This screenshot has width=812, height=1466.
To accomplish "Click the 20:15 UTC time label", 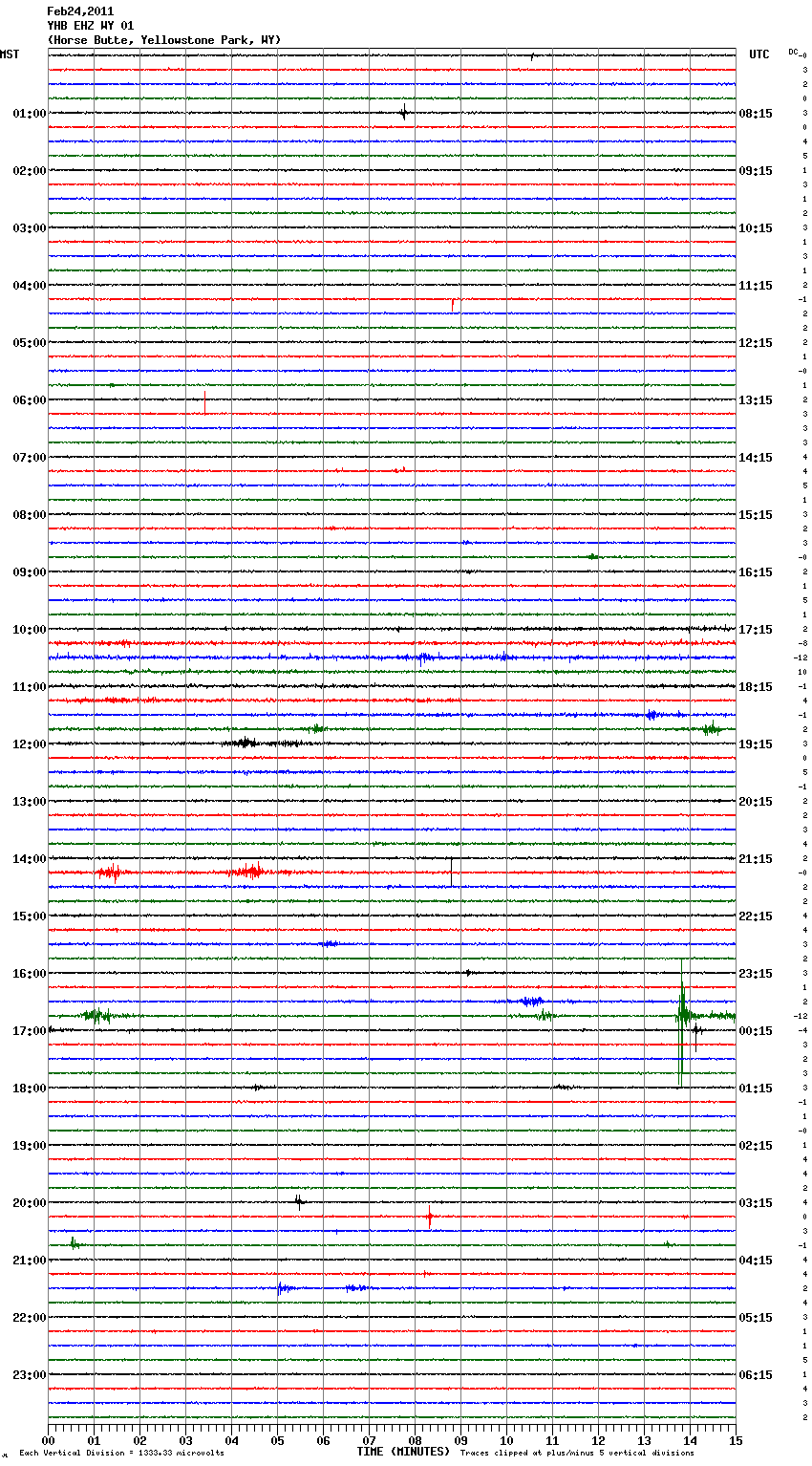I will [x=756, y=802].
